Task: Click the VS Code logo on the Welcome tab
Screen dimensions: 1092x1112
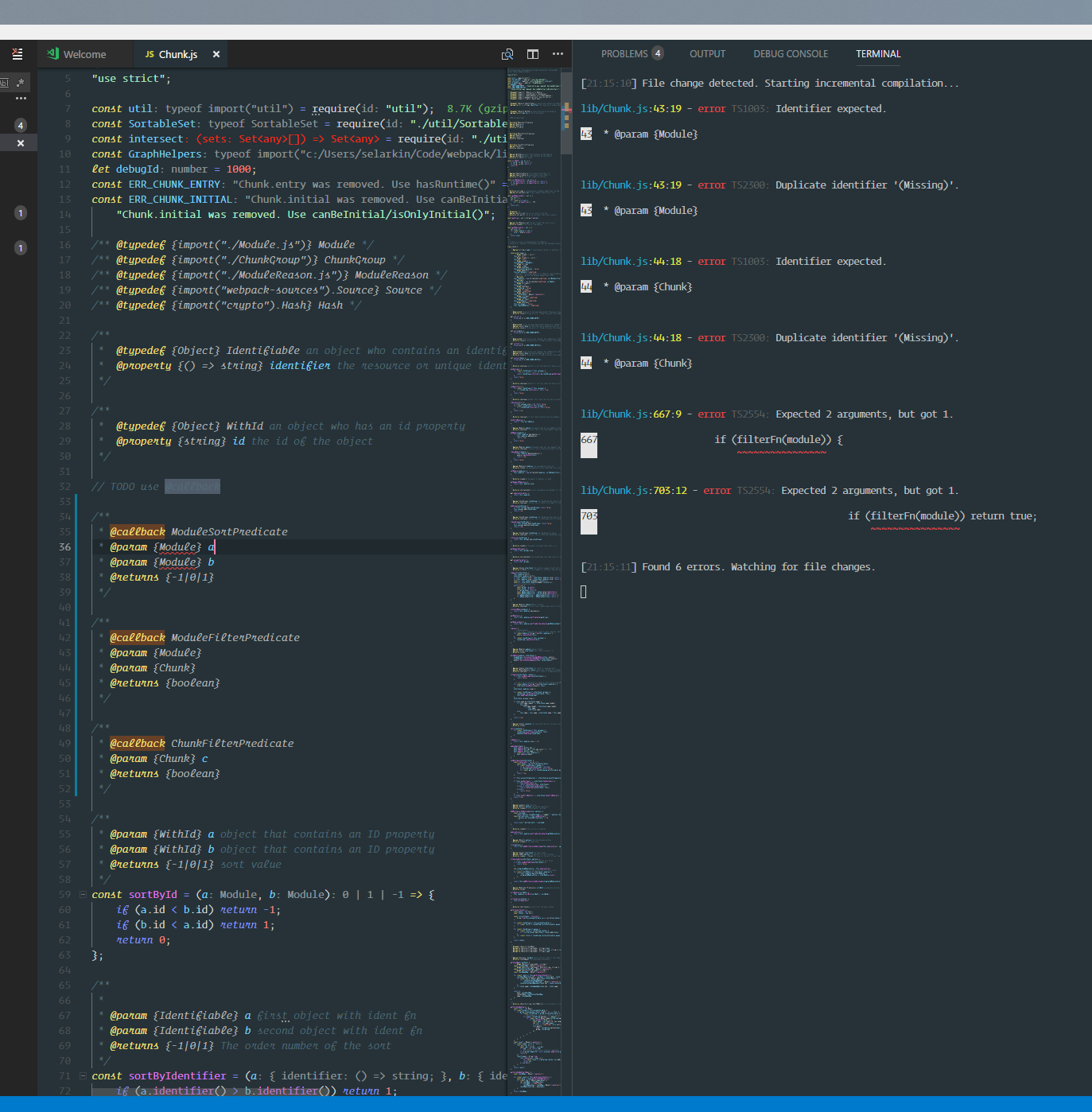Action: 53,53
